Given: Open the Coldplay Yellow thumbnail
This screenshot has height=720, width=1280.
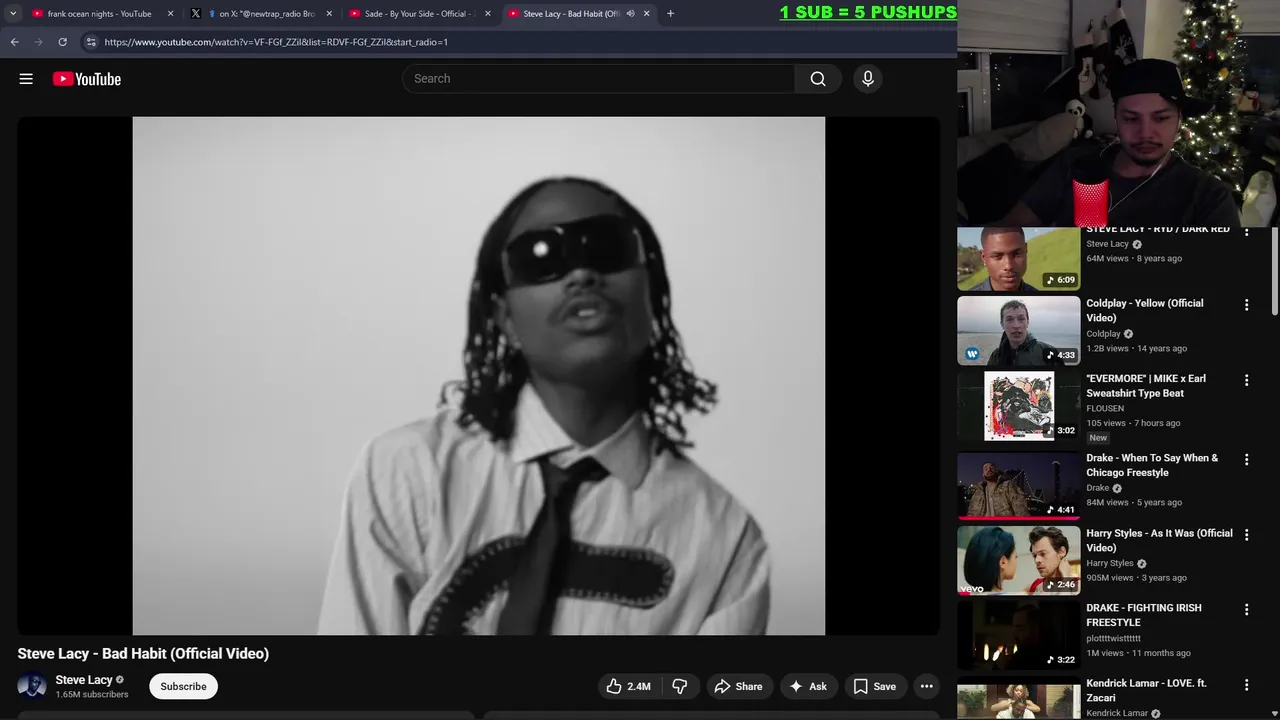Looking at the screenshot, I should click(x=1019, y=331).
